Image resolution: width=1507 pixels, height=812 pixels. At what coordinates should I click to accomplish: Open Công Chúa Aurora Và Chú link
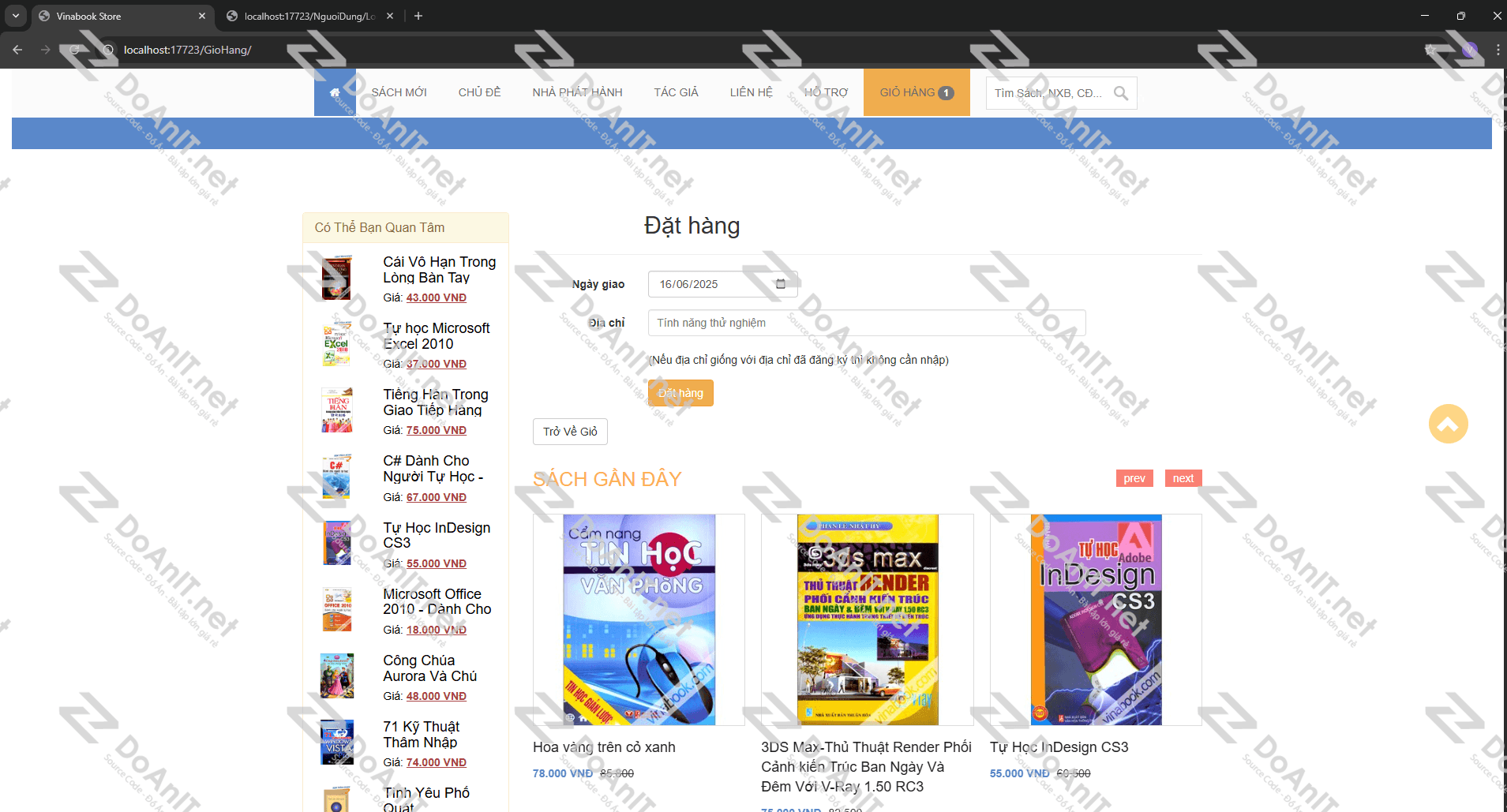[430, 668]
